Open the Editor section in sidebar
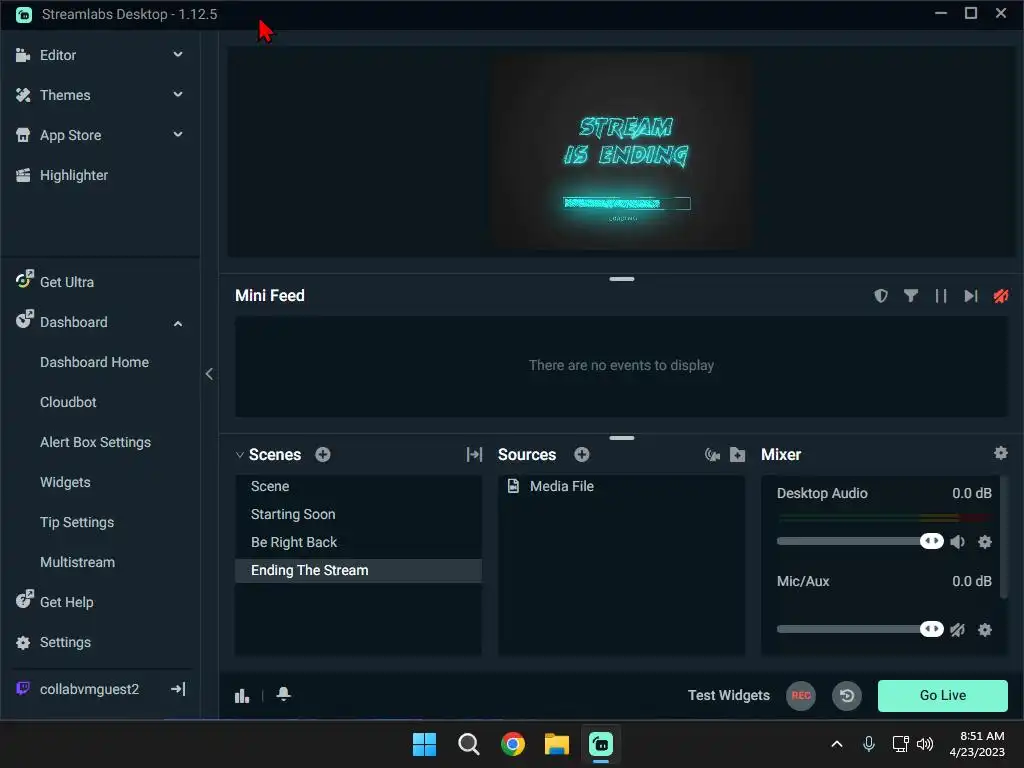The image size is (1024, 768). (57, 56)
